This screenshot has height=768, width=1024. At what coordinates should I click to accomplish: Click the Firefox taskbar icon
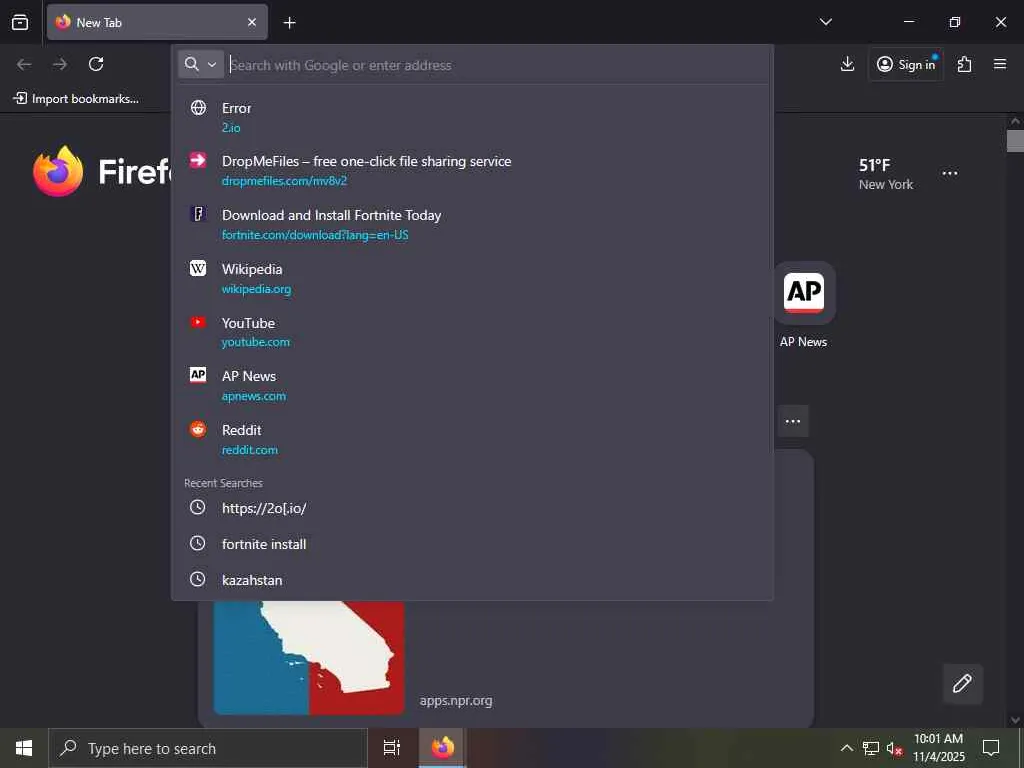coord(443,748)
